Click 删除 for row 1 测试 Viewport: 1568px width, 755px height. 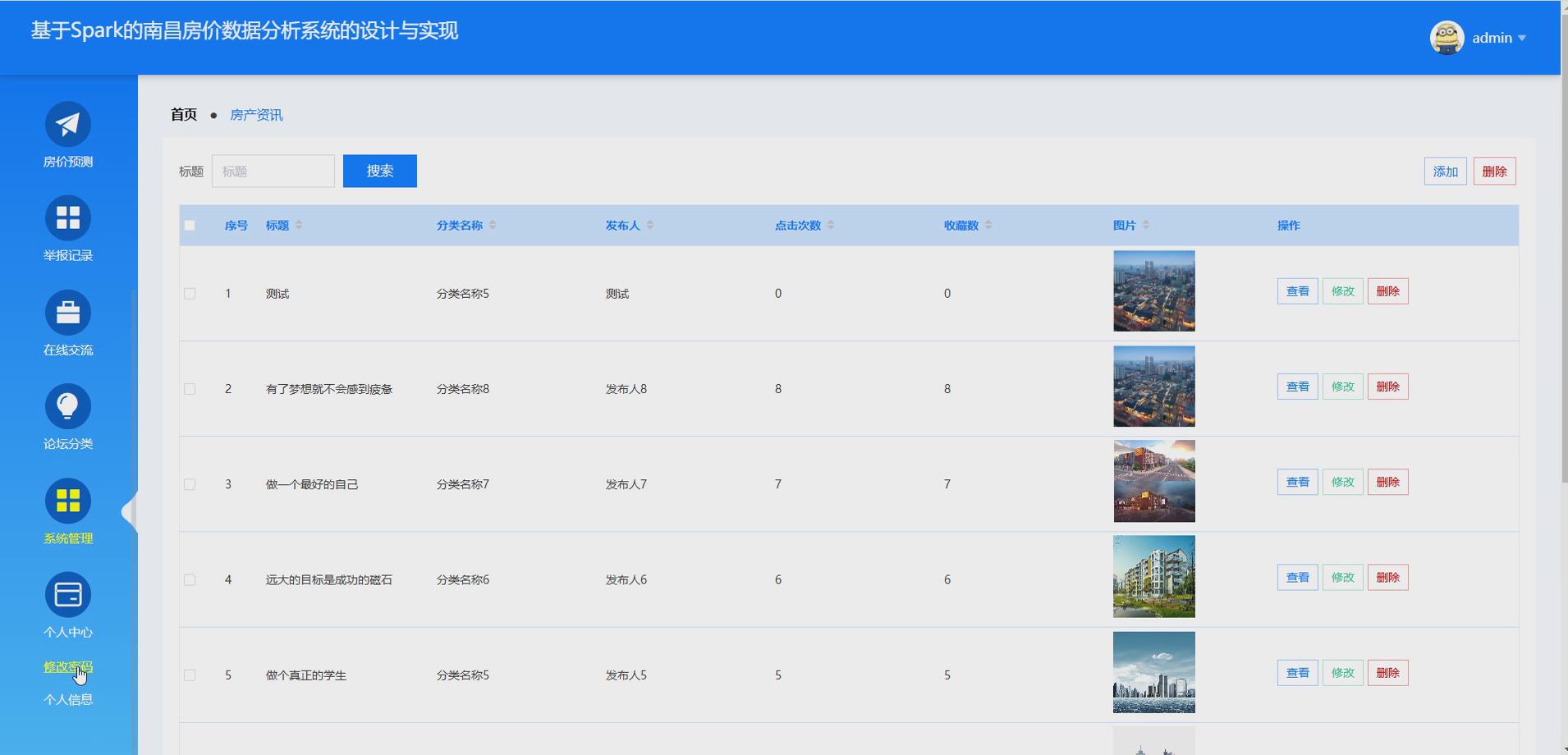click(1387, 291)
